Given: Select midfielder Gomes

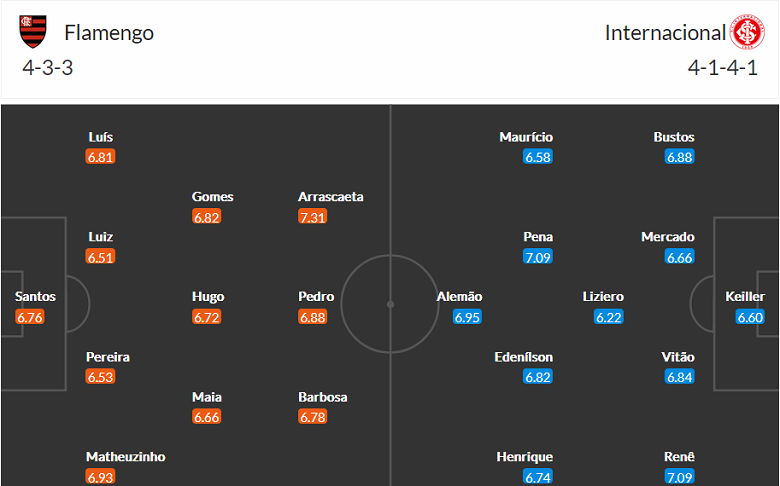Looking at the screenshot, I should pos(212,197).
